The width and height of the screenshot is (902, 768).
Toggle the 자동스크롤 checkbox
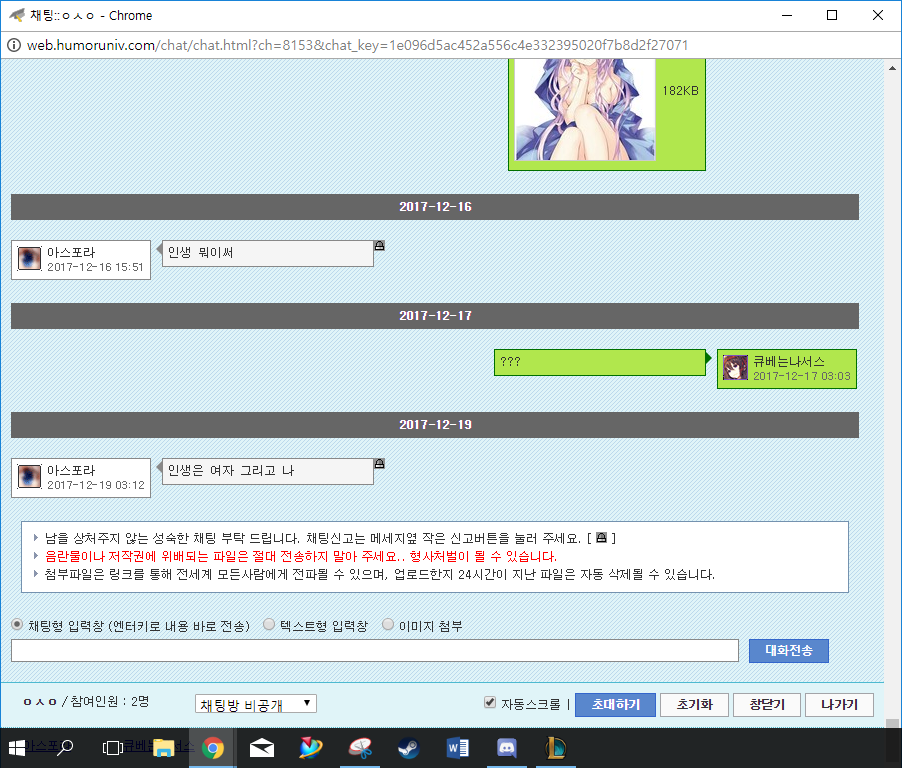(490, 702)
